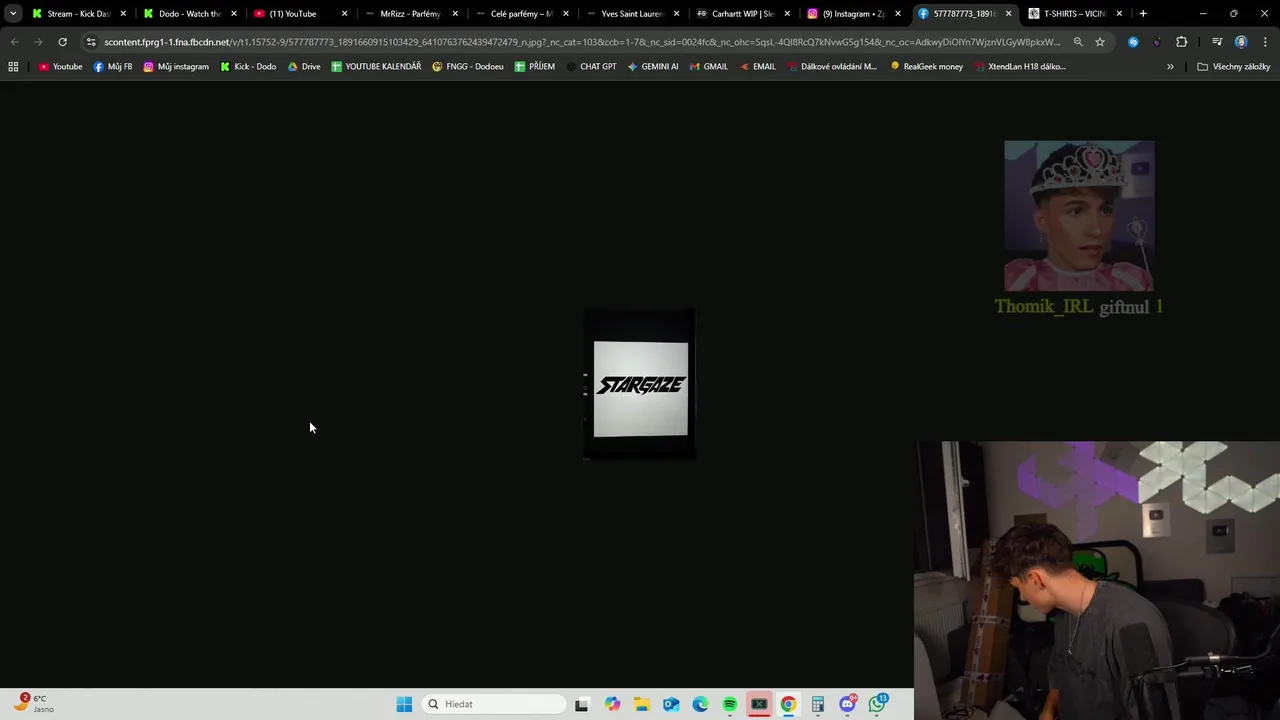Open the tab search dropdown arrow
1280x720 pixels.
coord(13,14)
